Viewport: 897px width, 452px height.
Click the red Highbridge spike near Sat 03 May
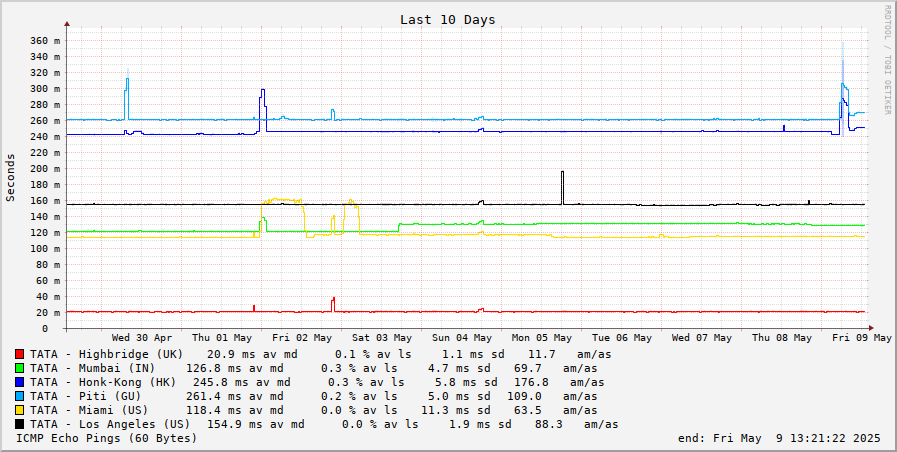point(333,304)
